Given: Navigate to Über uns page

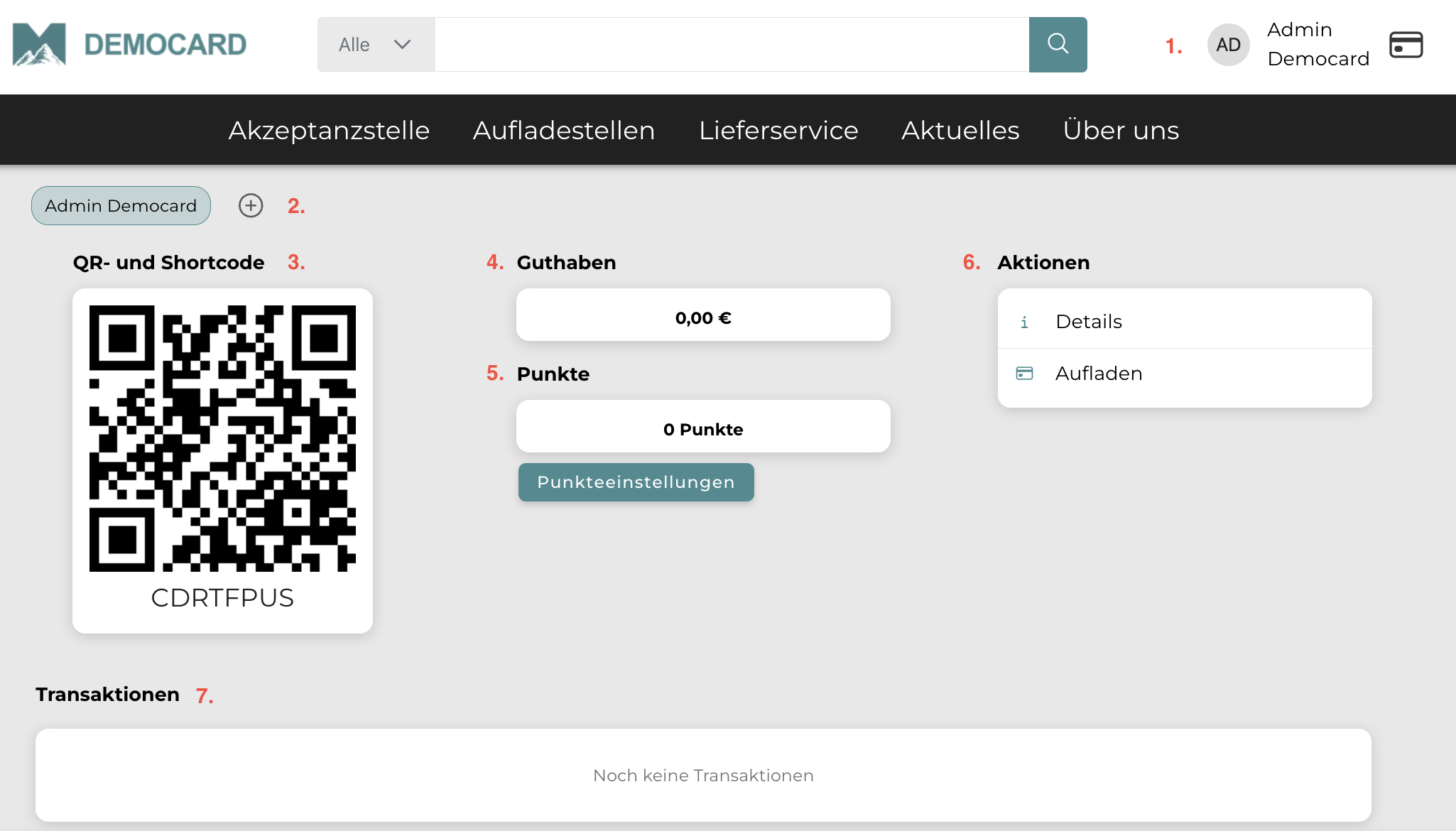Looking at the screenshot, I should 1121,131.
